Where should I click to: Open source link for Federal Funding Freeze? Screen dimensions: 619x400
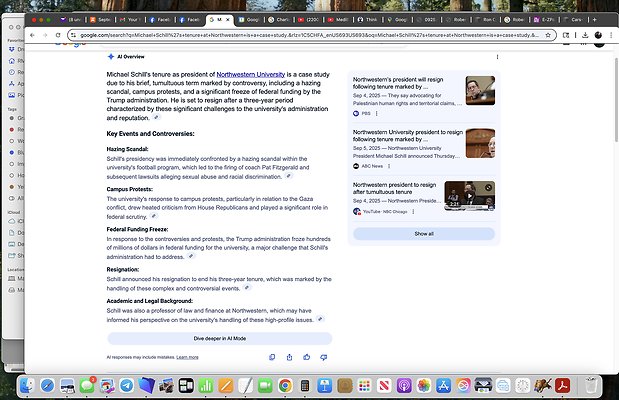191,256
